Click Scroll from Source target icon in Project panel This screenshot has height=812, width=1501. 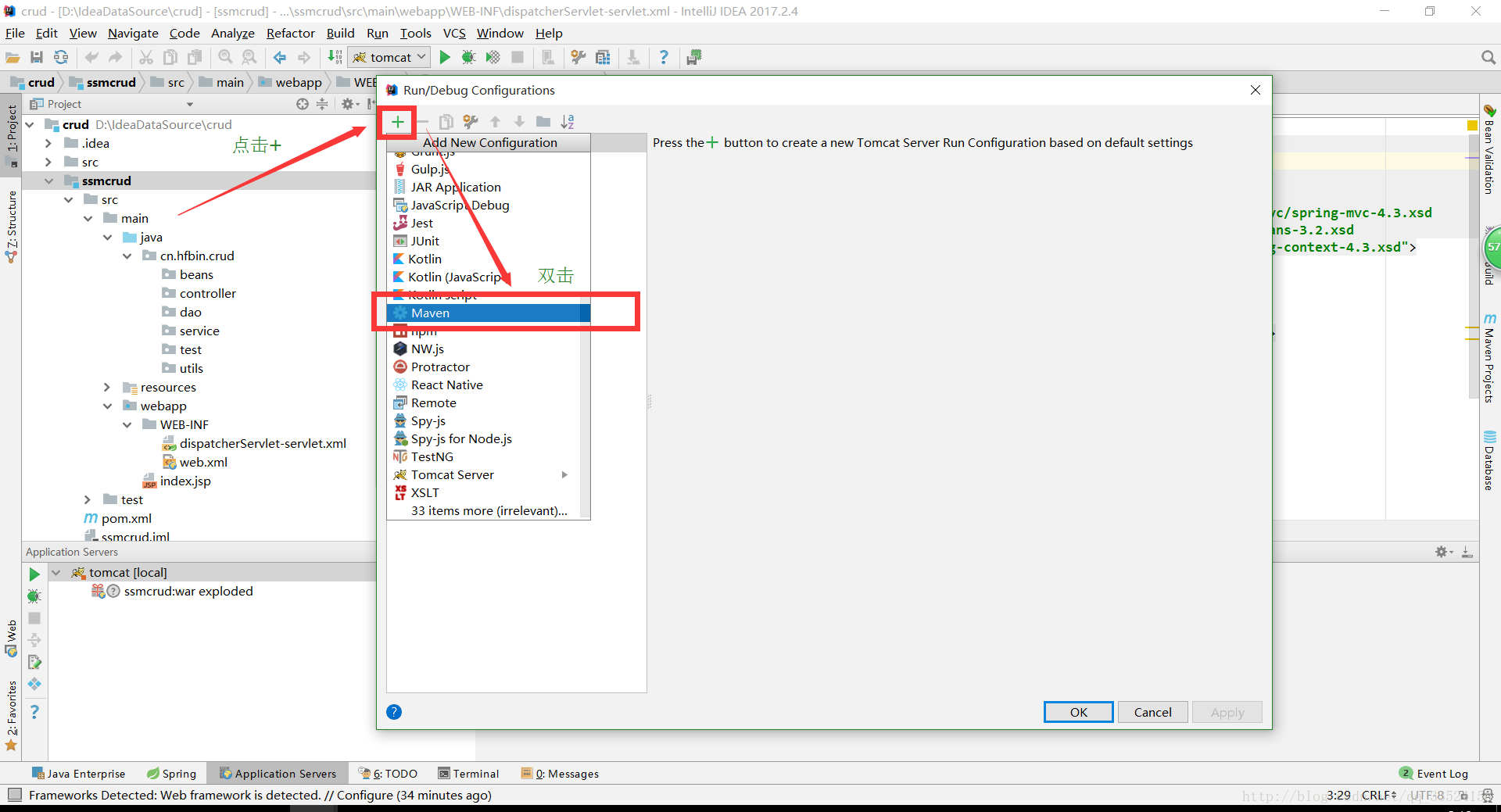tap(303, 104)
